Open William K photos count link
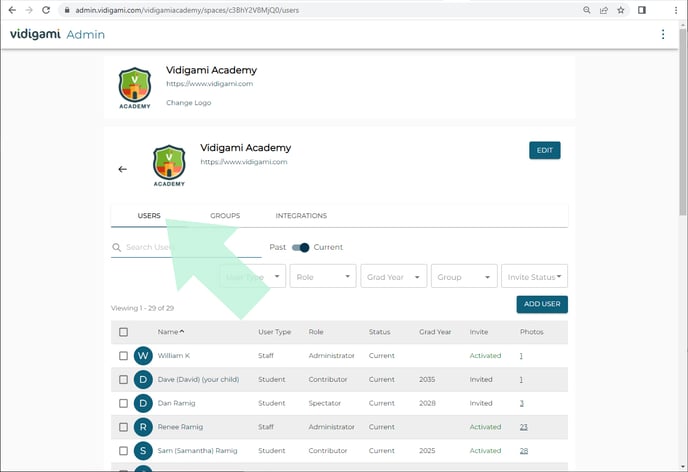Viewport: 688px width, 472px height. coord(521,356)
